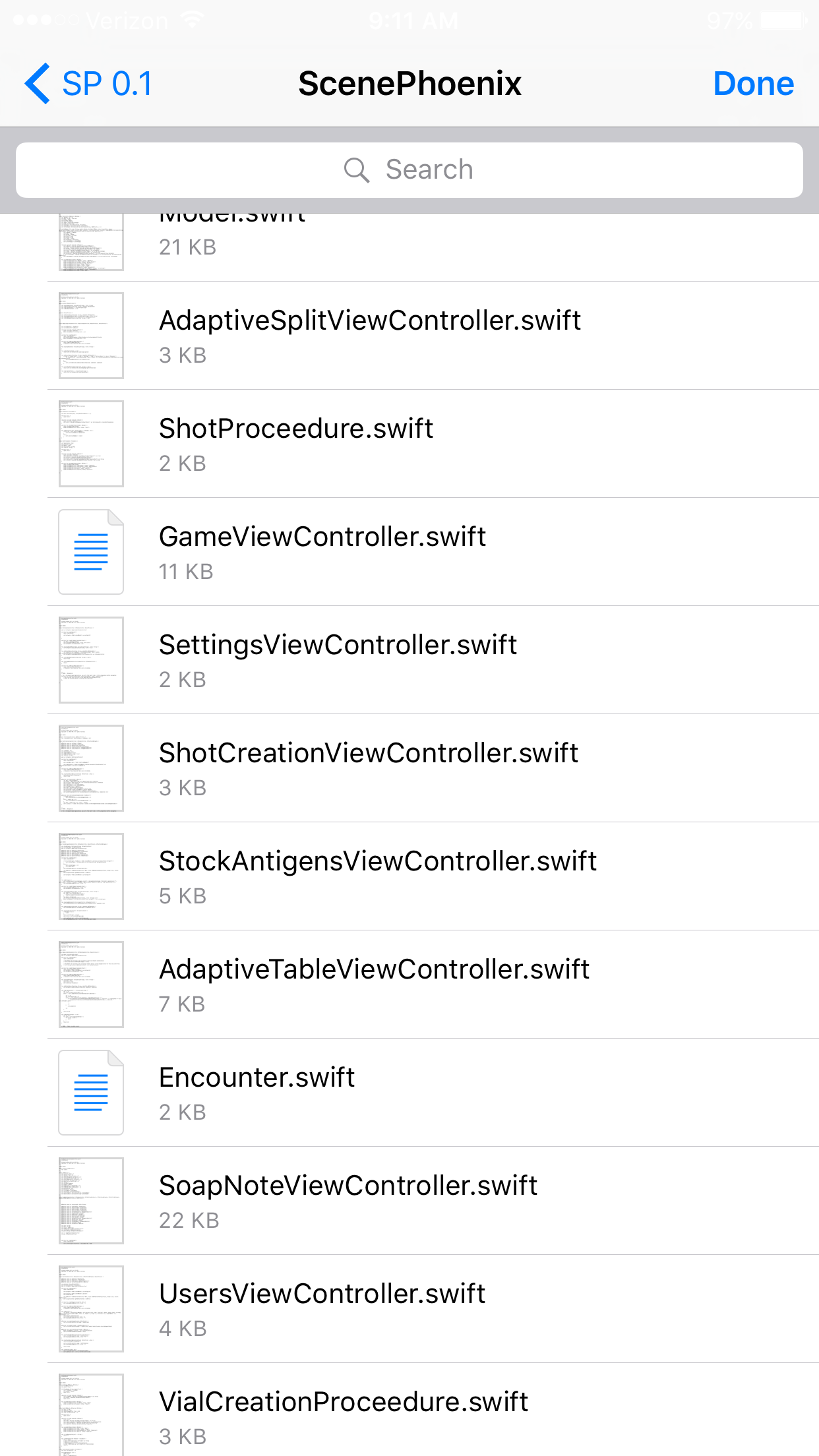The width and height of the screenshot is (819, 1456).
Task: Select GameViewController.swift file name
Action: pyautogui.click(x=322, y=537)
